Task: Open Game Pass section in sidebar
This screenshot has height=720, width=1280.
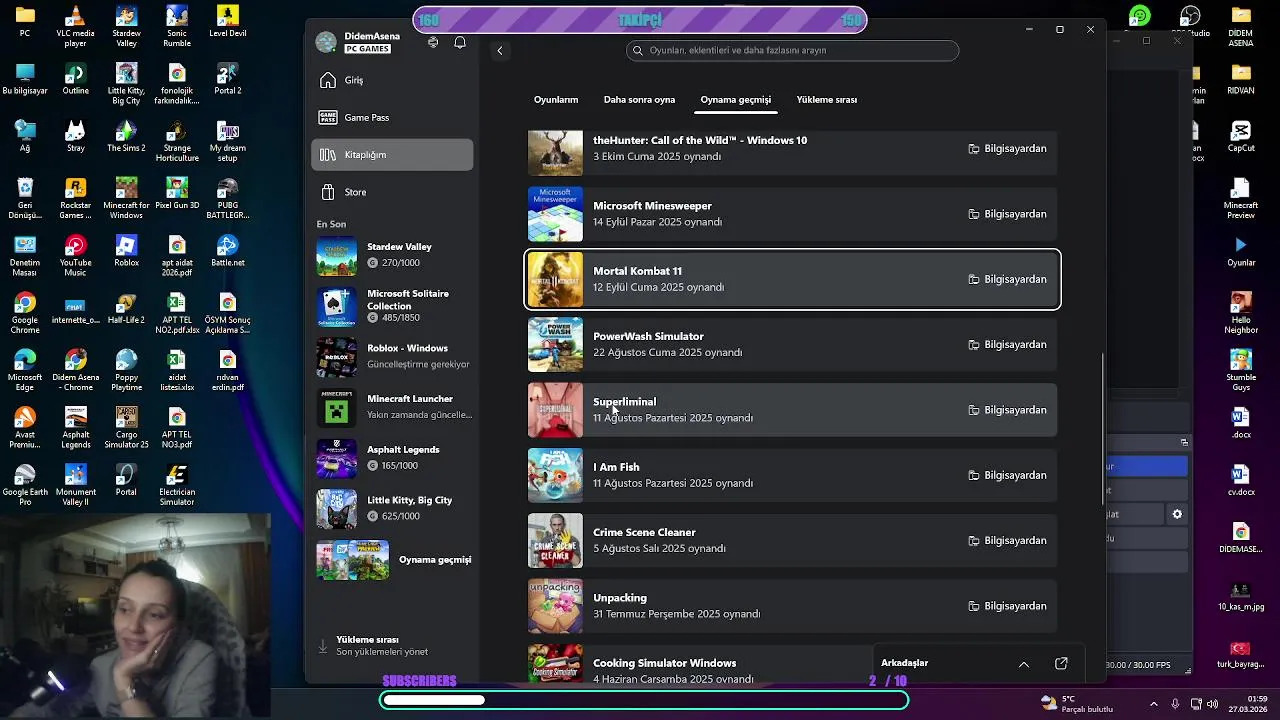Action: [x=392, y=117]
